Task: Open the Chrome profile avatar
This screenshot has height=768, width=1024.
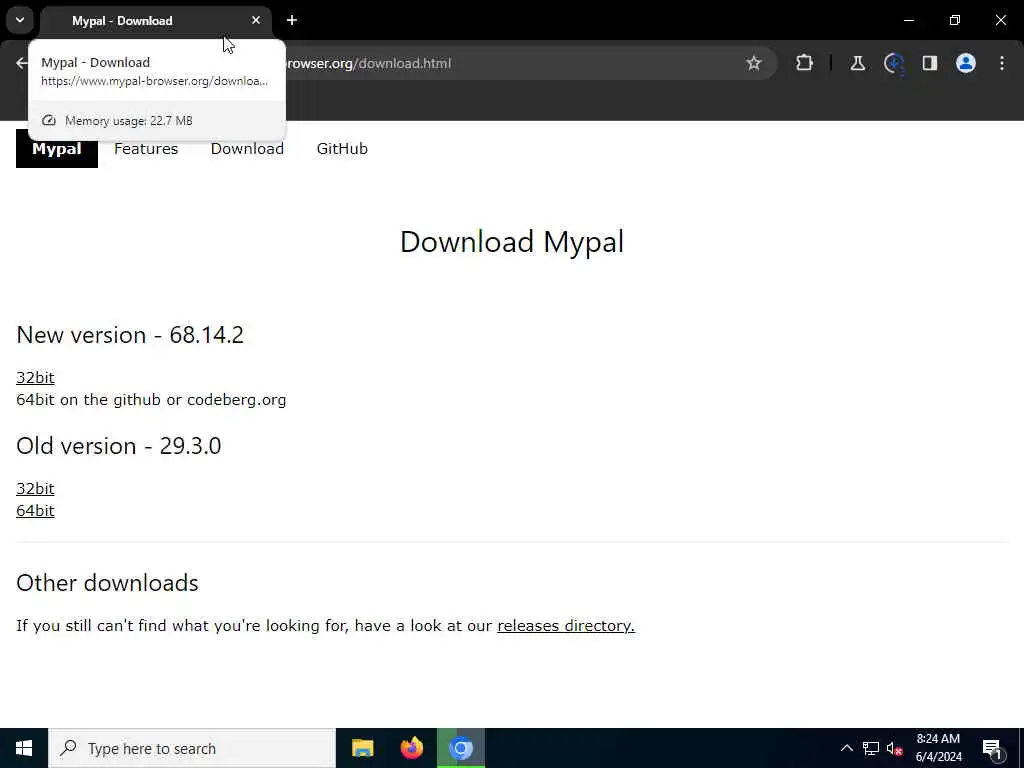Action: tap(965, 63)
